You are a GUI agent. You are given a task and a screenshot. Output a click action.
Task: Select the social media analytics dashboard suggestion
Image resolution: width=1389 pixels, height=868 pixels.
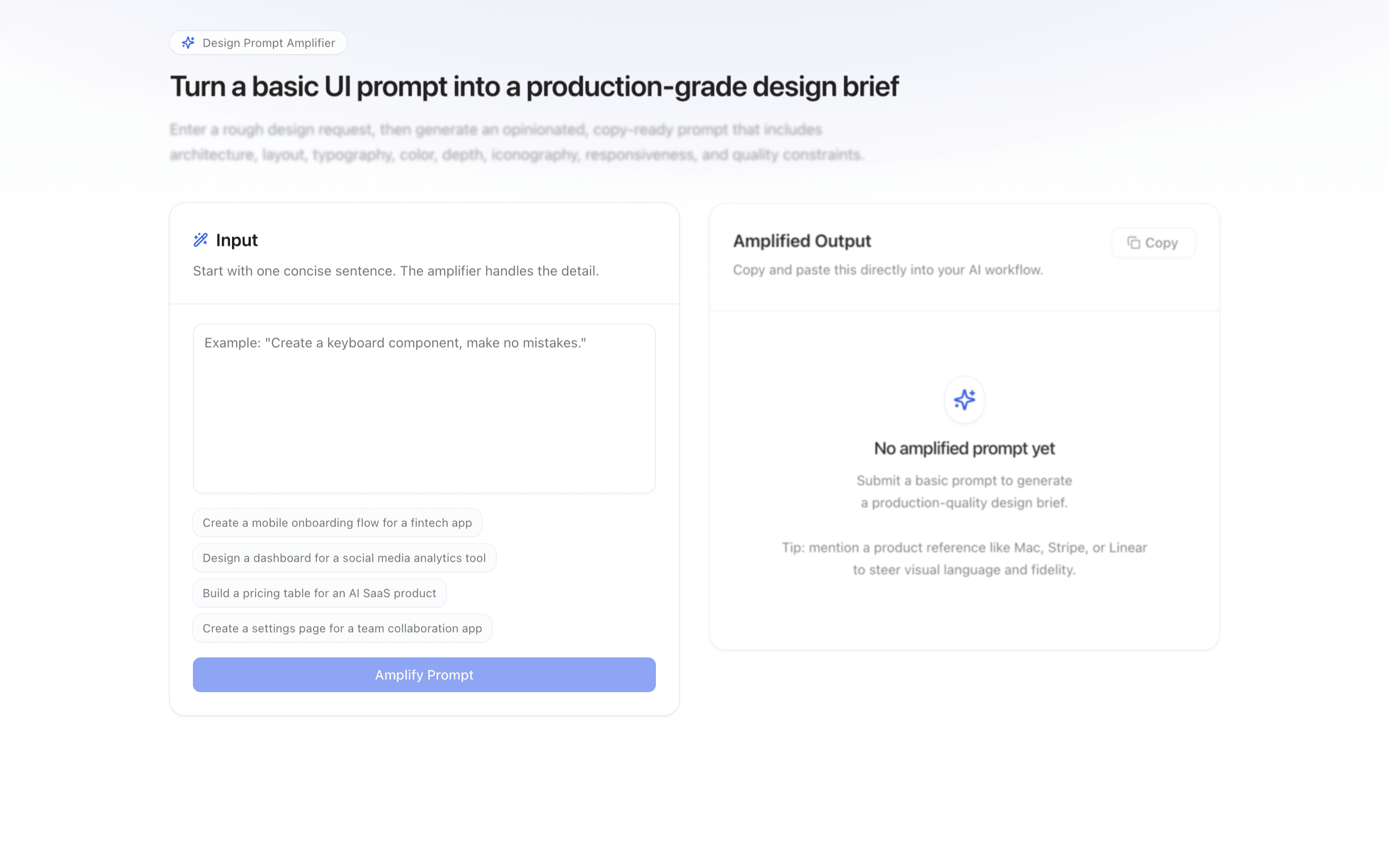click(x=344, y=557)
